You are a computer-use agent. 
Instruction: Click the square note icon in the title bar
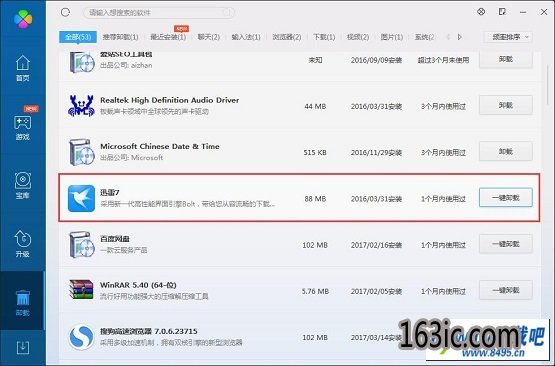pos(502,12)
